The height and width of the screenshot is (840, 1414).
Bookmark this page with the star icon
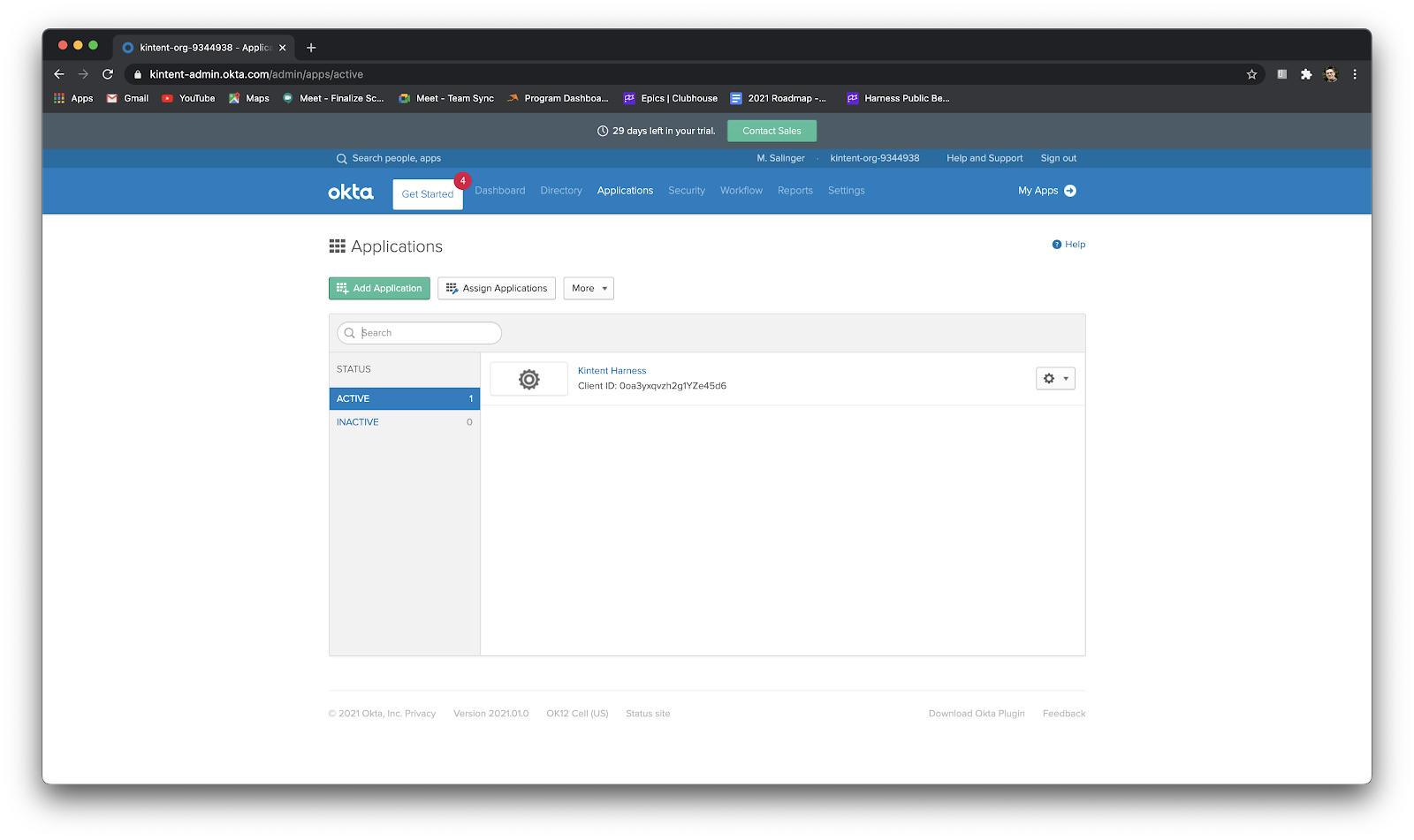pyautogui.click(x=1251, y=74)
